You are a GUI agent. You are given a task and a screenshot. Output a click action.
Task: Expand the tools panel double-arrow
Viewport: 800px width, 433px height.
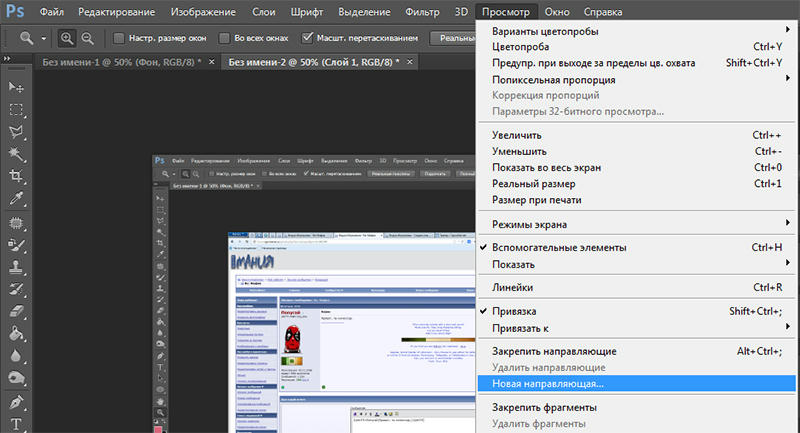pos(7,59)
